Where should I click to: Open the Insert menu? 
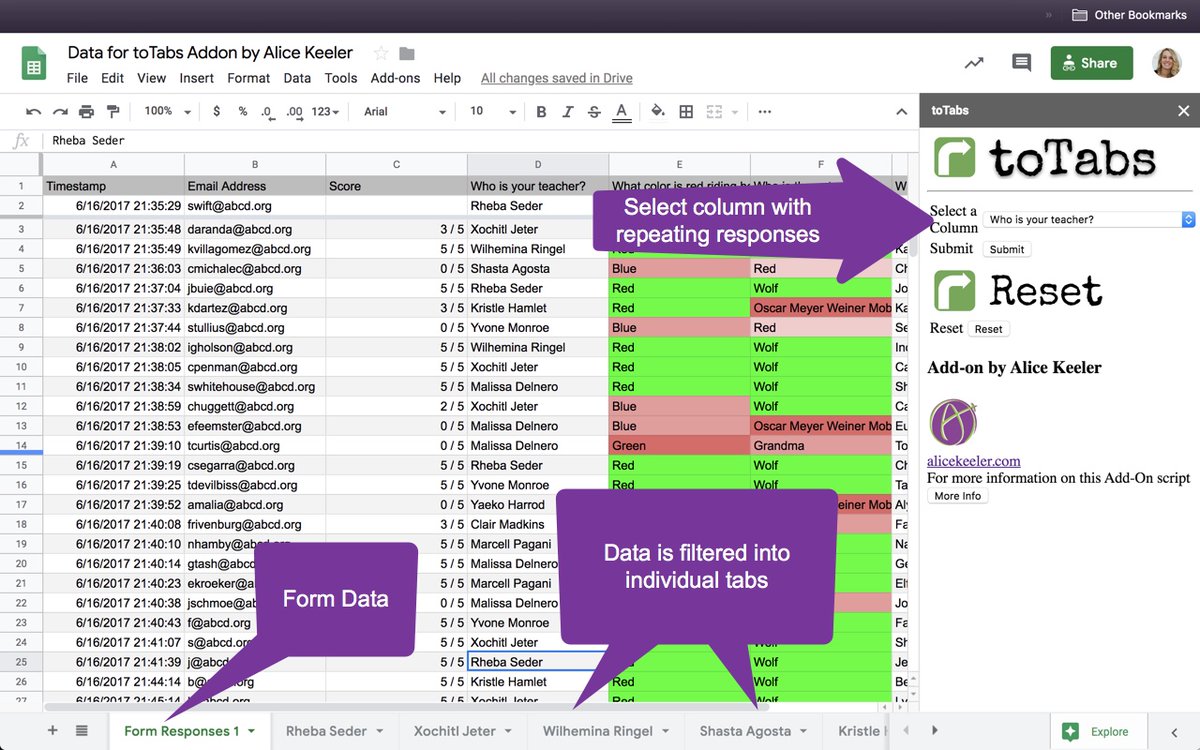(x=197, y=78)
